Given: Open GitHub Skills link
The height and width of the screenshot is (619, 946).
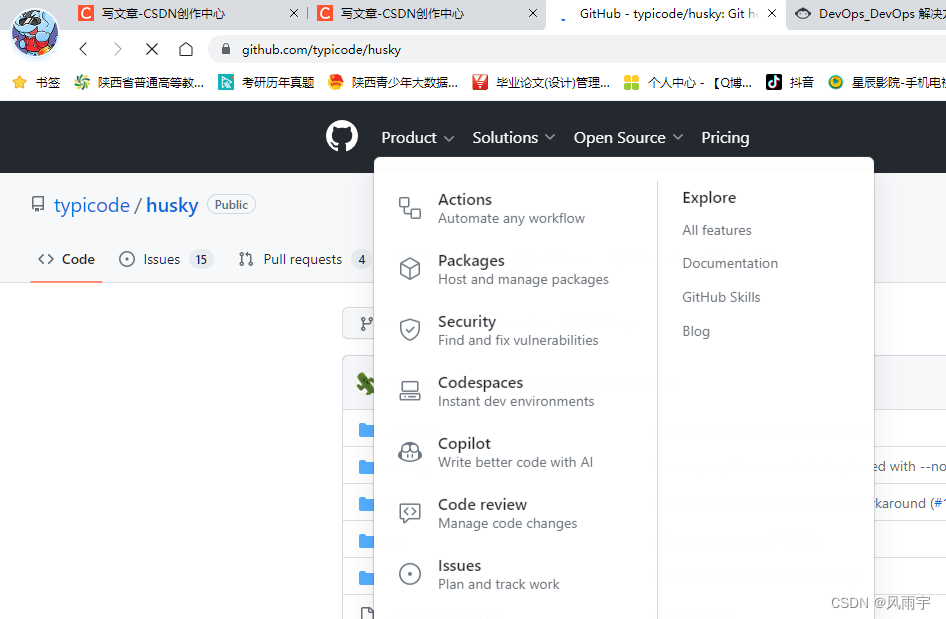Looking at the screenshot, I should coord(721,297).
